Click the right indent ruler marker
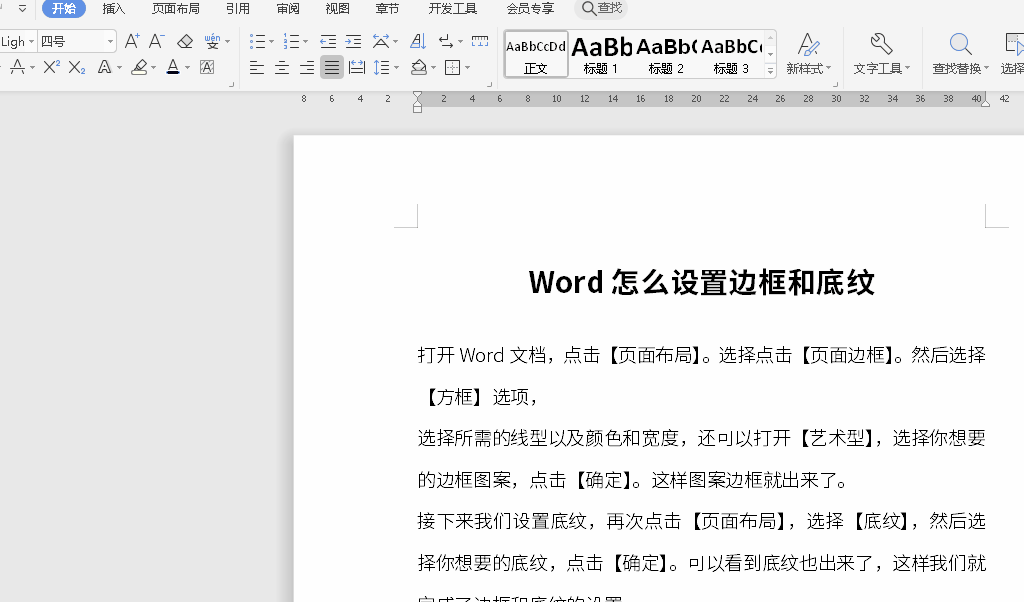 (x=985, y=101)
